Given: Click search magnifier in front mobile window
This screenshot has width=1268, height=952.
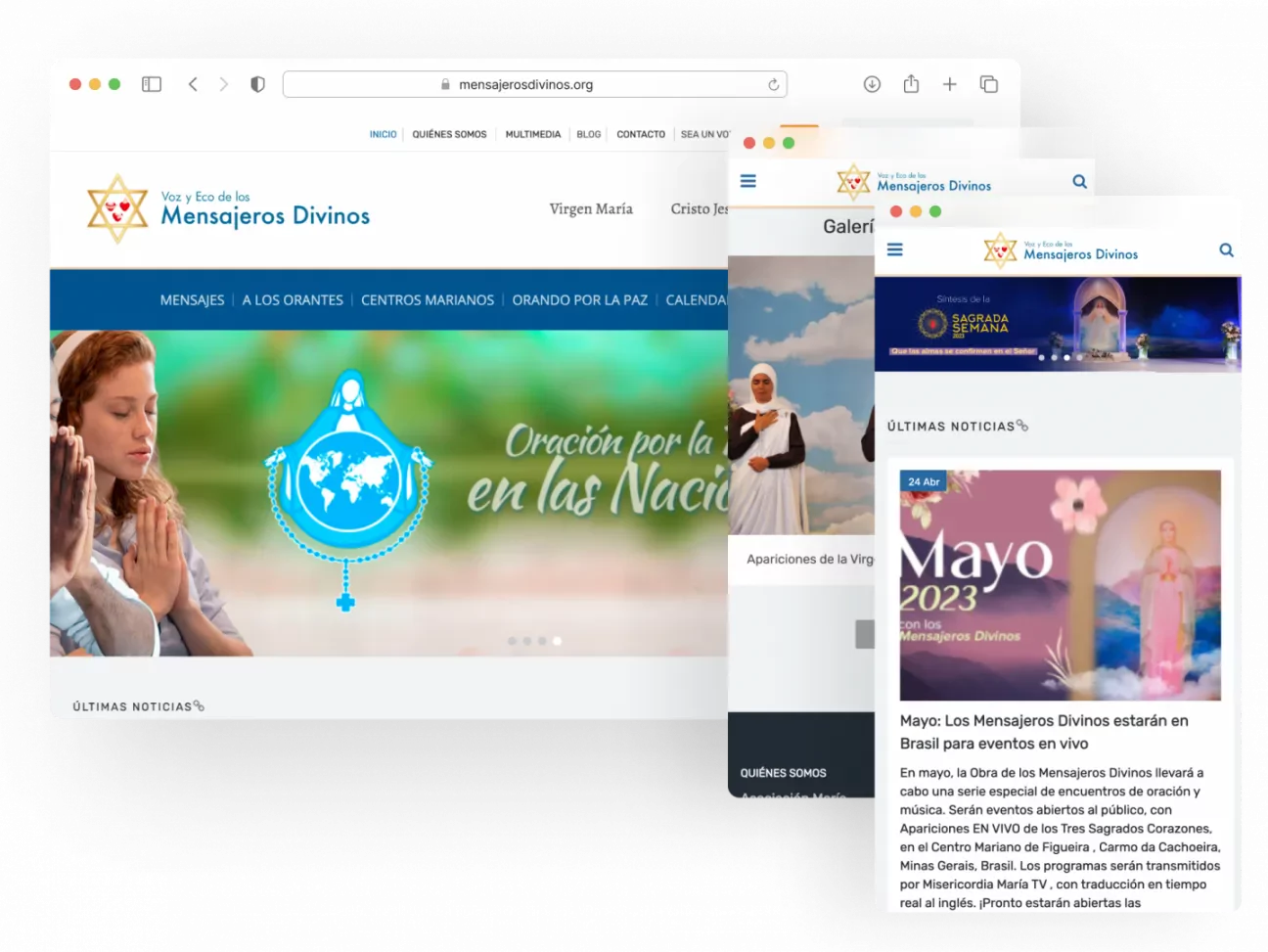Looking at the screenshot, I should [1226, 250].
